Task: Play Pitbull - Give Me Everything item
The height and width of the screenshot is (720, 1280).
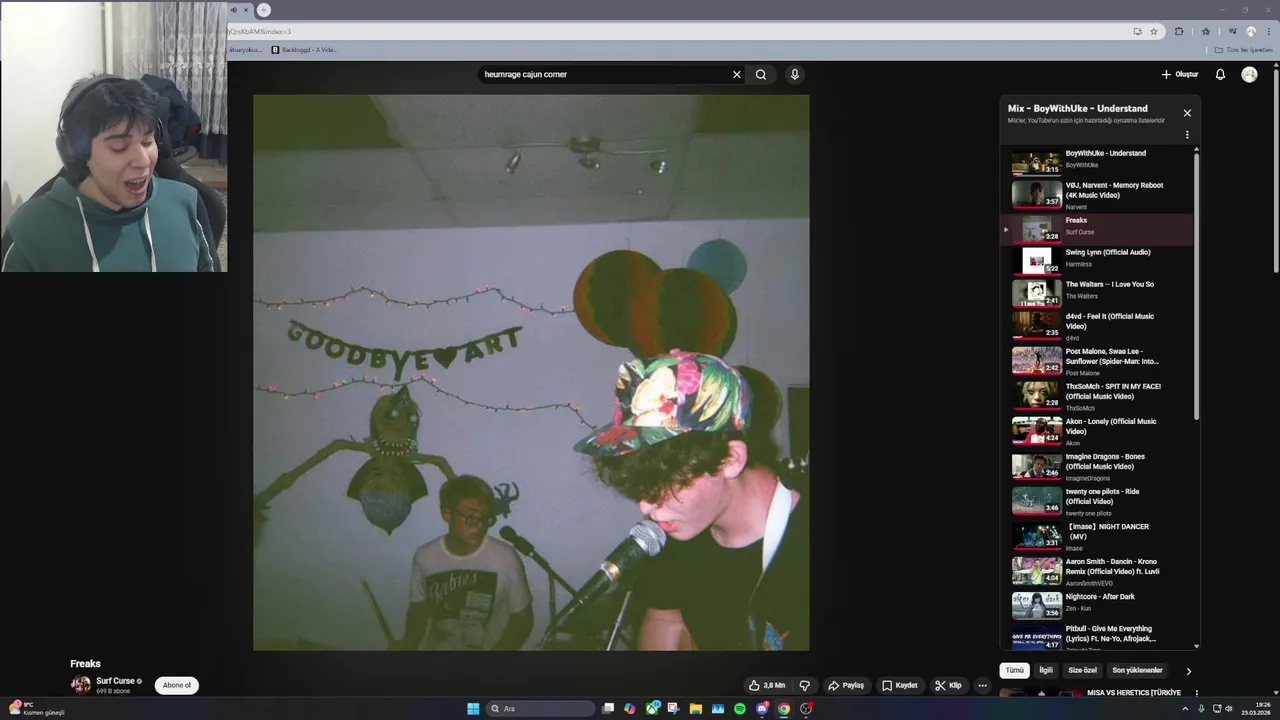Action: tap(1097, 637)
